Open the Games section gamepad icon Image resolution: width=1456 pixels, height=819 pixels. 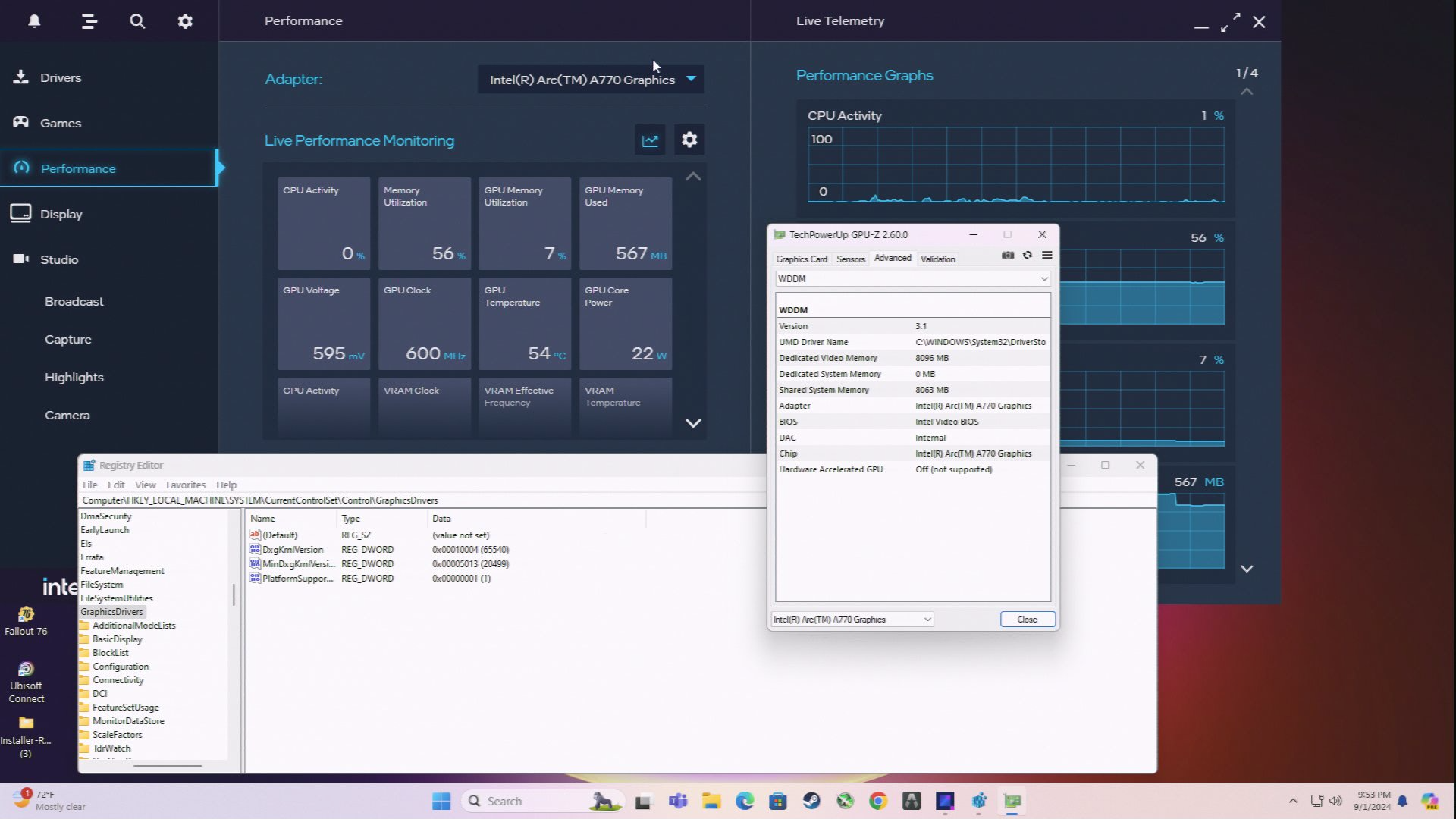[21, 122]
